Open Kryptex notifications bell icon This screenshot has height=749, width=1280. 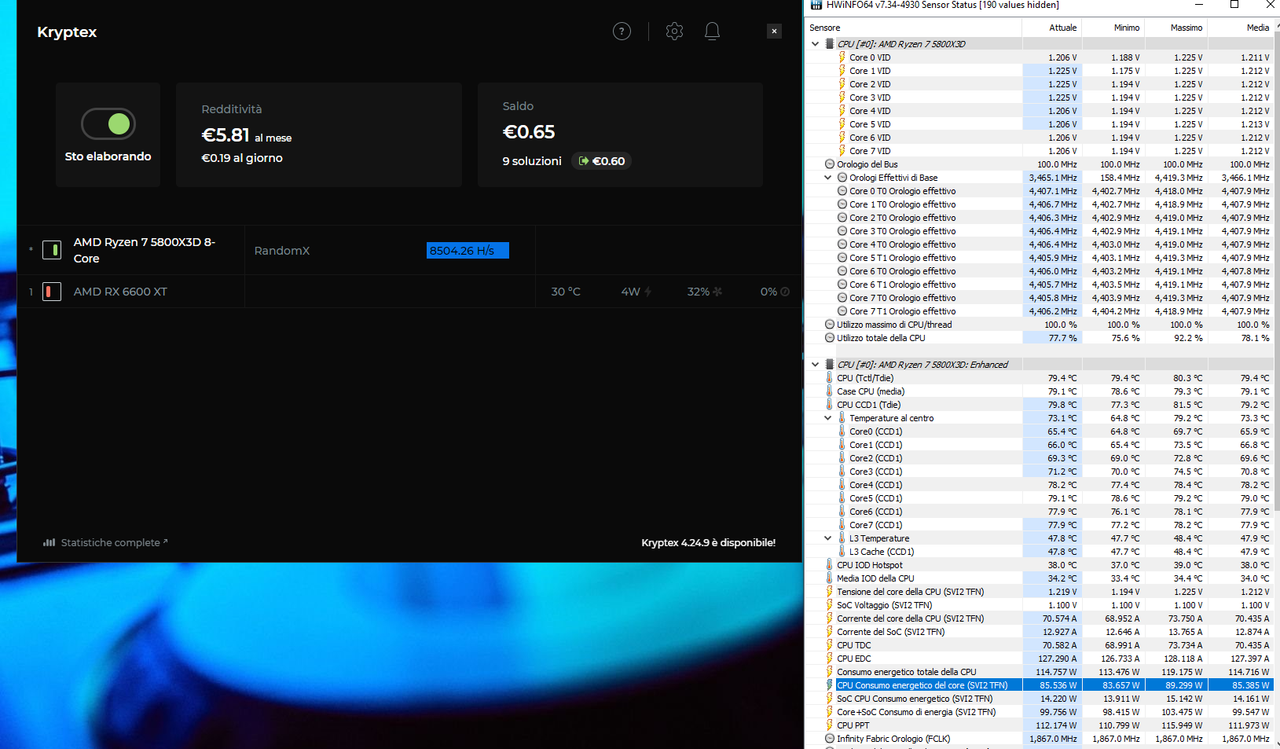pyautogui.click(x=712, y=31)
